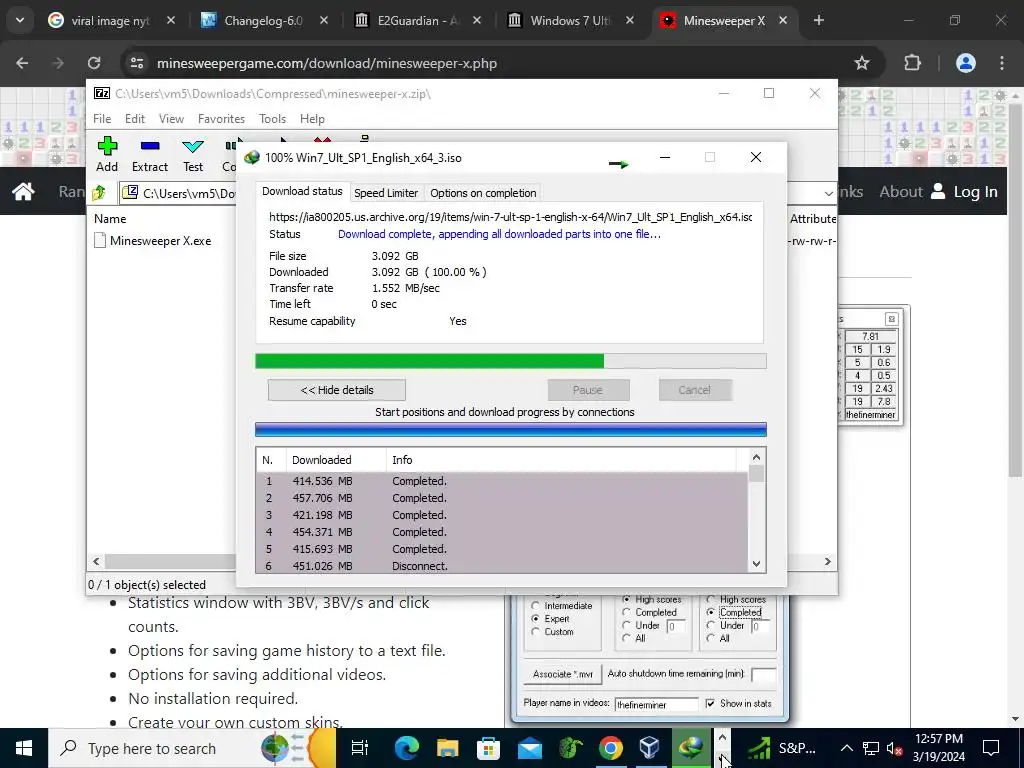Click the Cancel button in download dialog

pos(695,390)
